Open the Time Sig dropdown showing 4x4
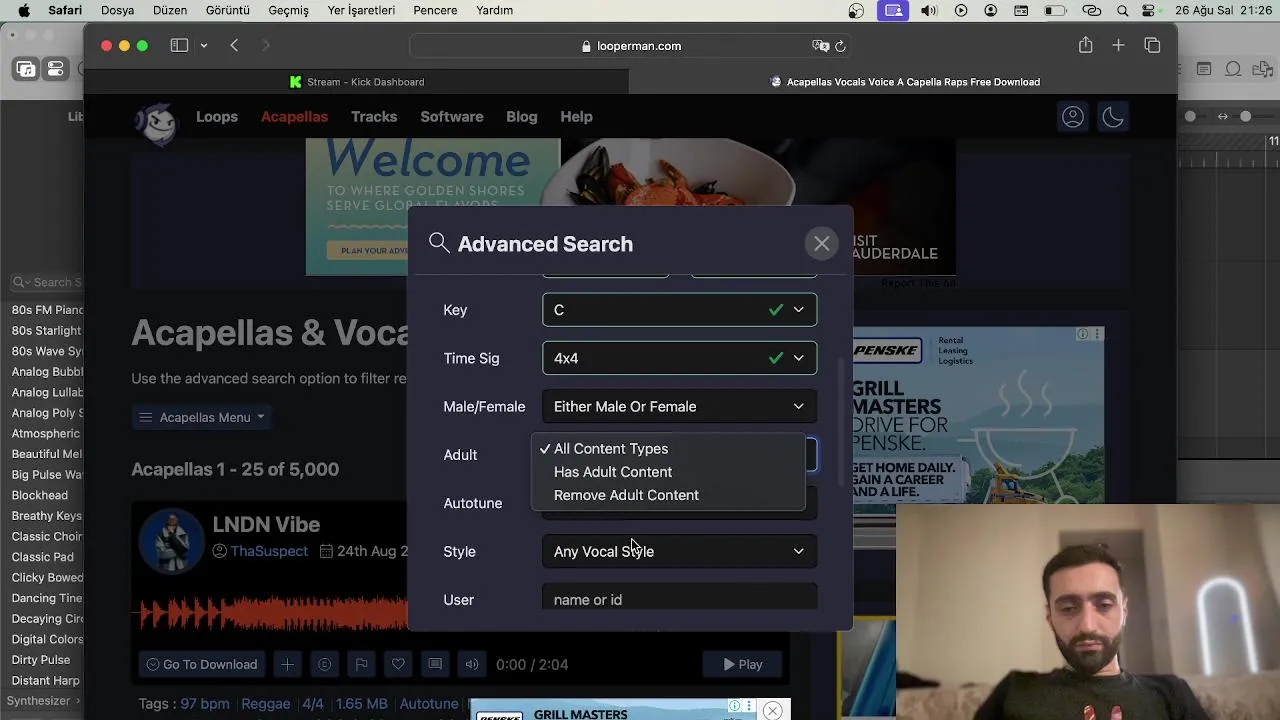 (679, 358)
